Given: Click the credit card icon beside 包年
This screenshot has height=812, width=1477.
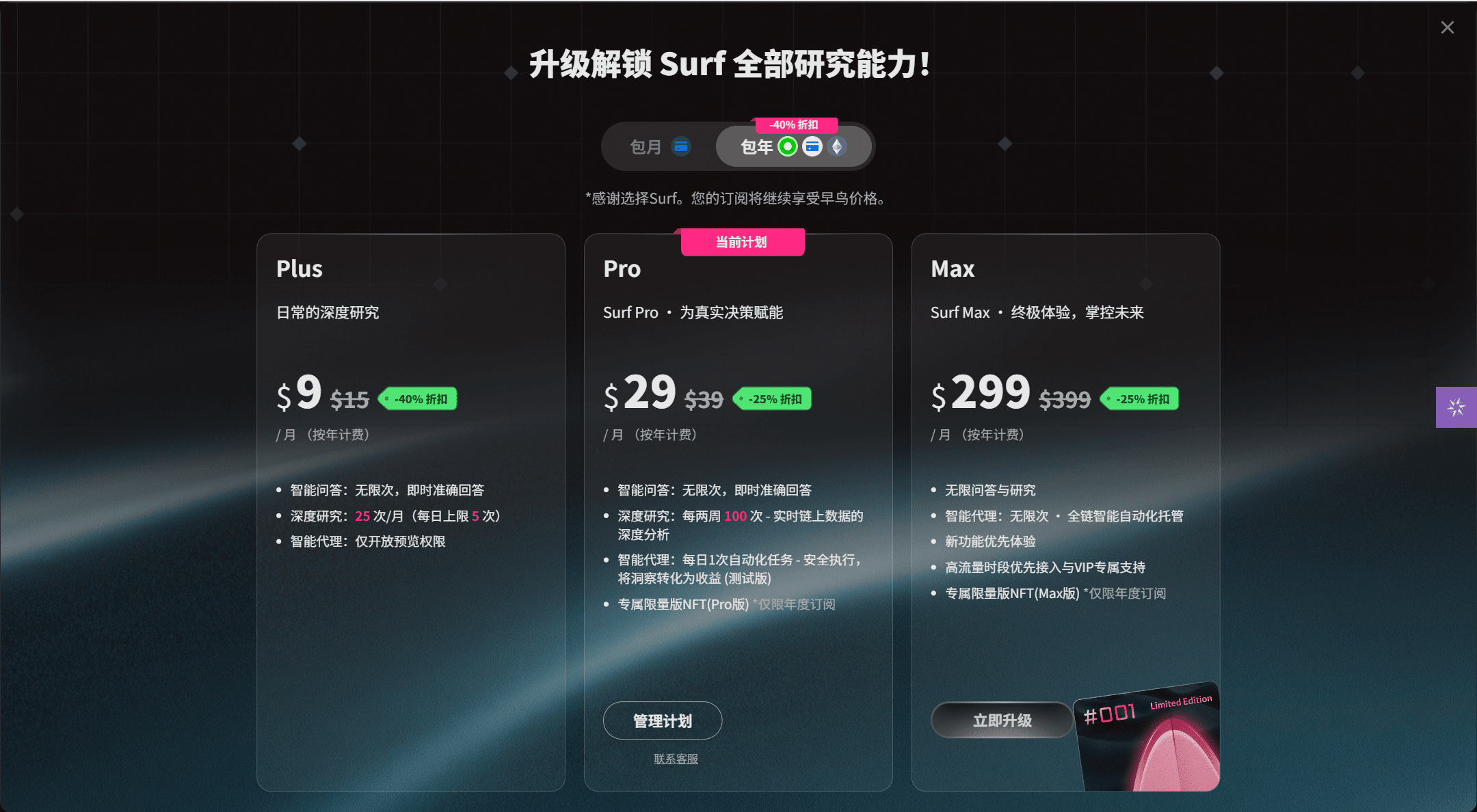Looking at the screenshot, I should point(812,146).
